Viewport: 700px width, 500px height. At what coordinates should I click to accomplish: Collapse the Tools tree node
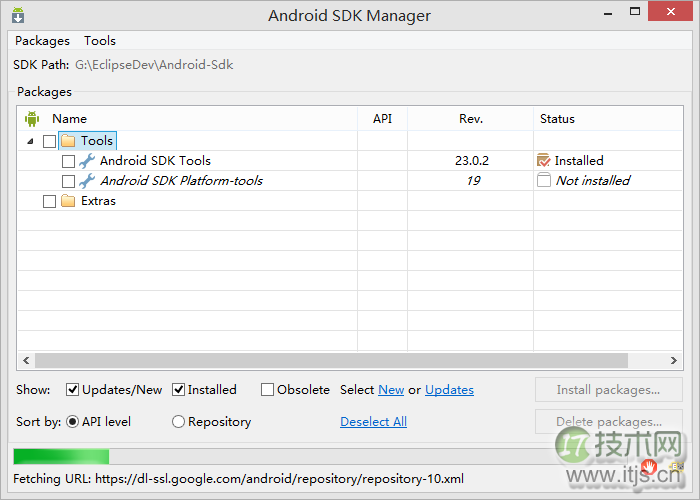point(30,141)
